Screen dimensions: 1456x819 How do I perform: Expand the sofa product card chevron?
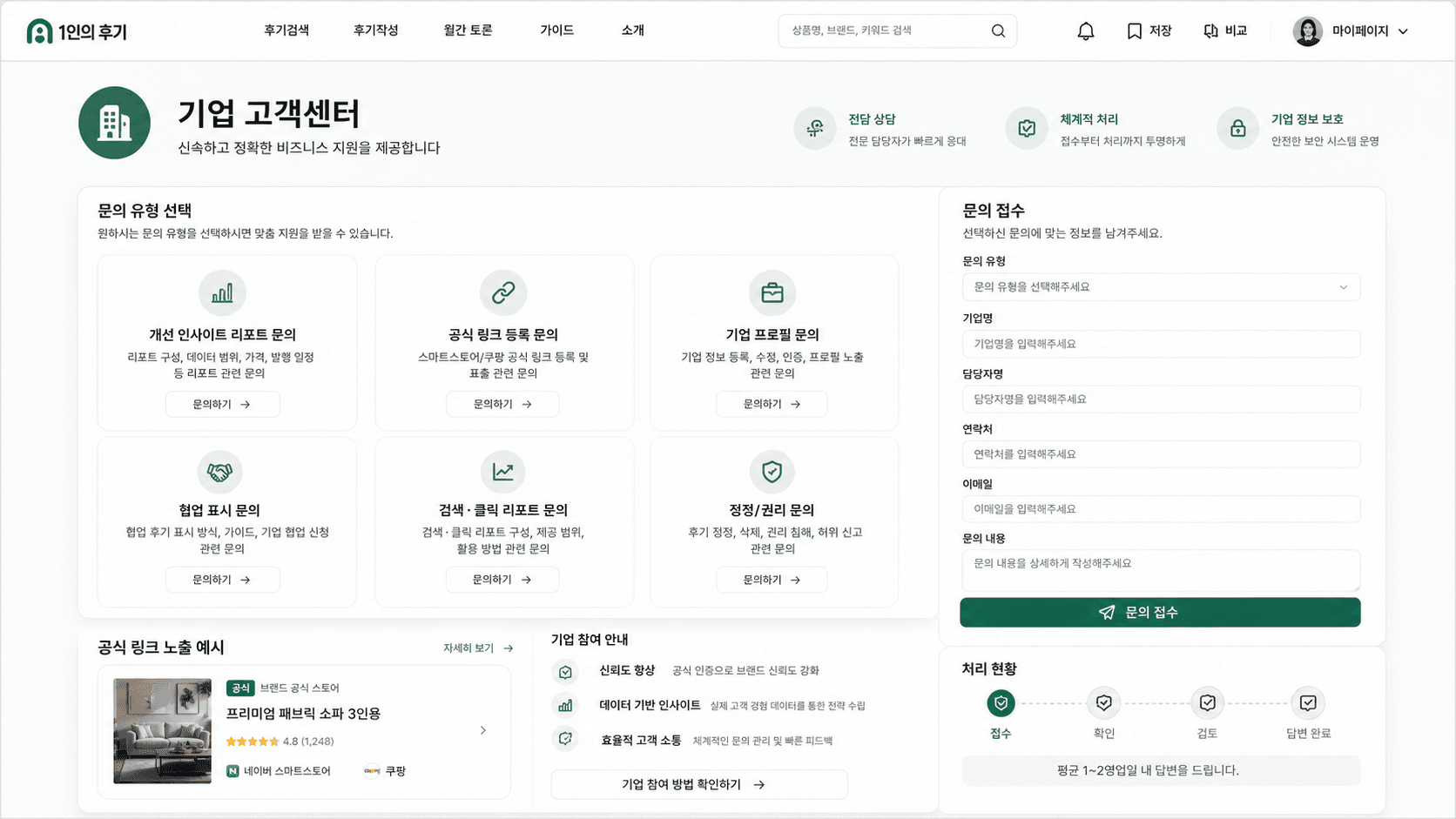[483, 730]
